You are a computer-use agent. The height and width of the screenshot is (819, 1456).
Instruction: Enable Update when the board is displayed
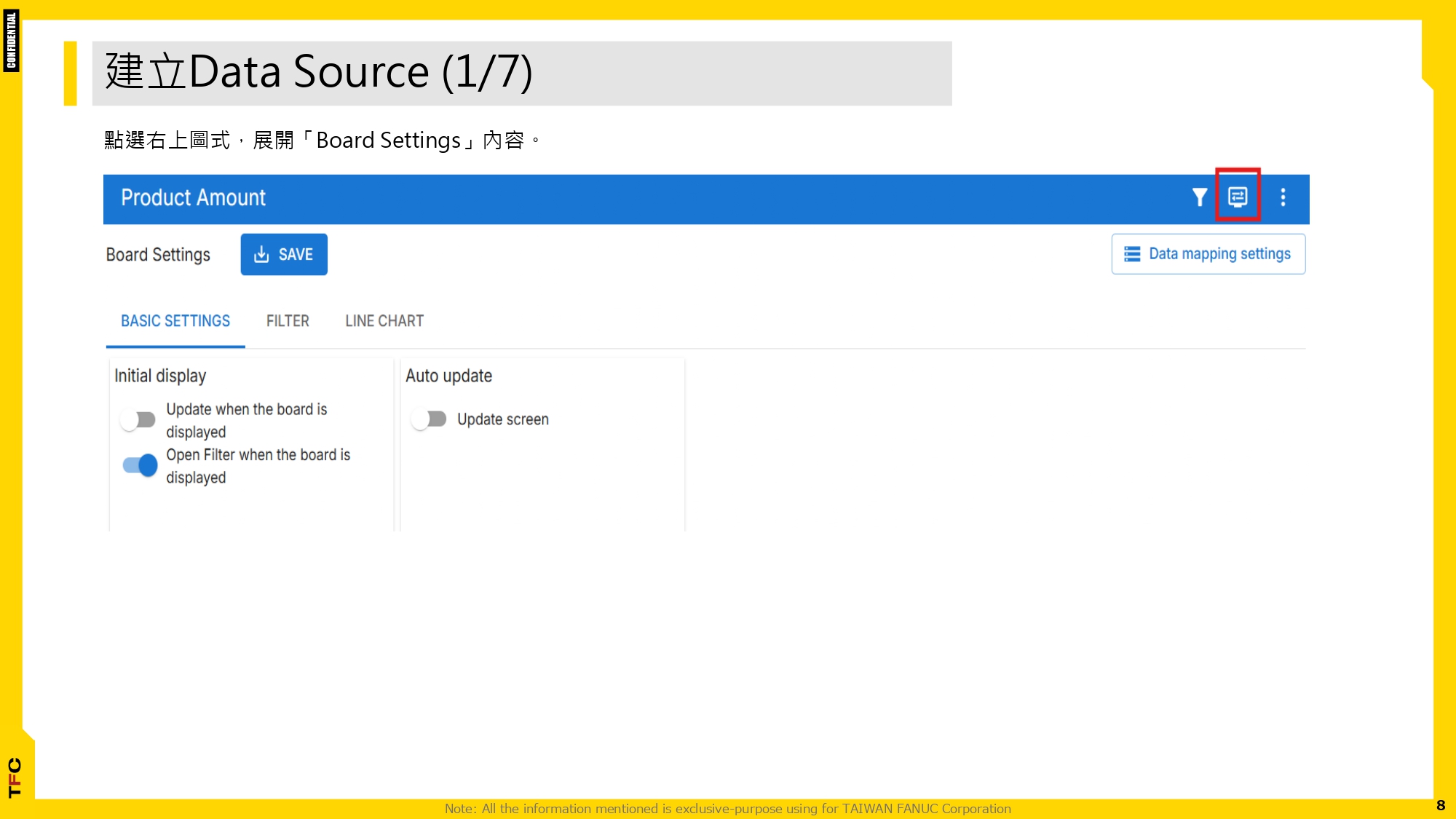click(x=138, y=420)
